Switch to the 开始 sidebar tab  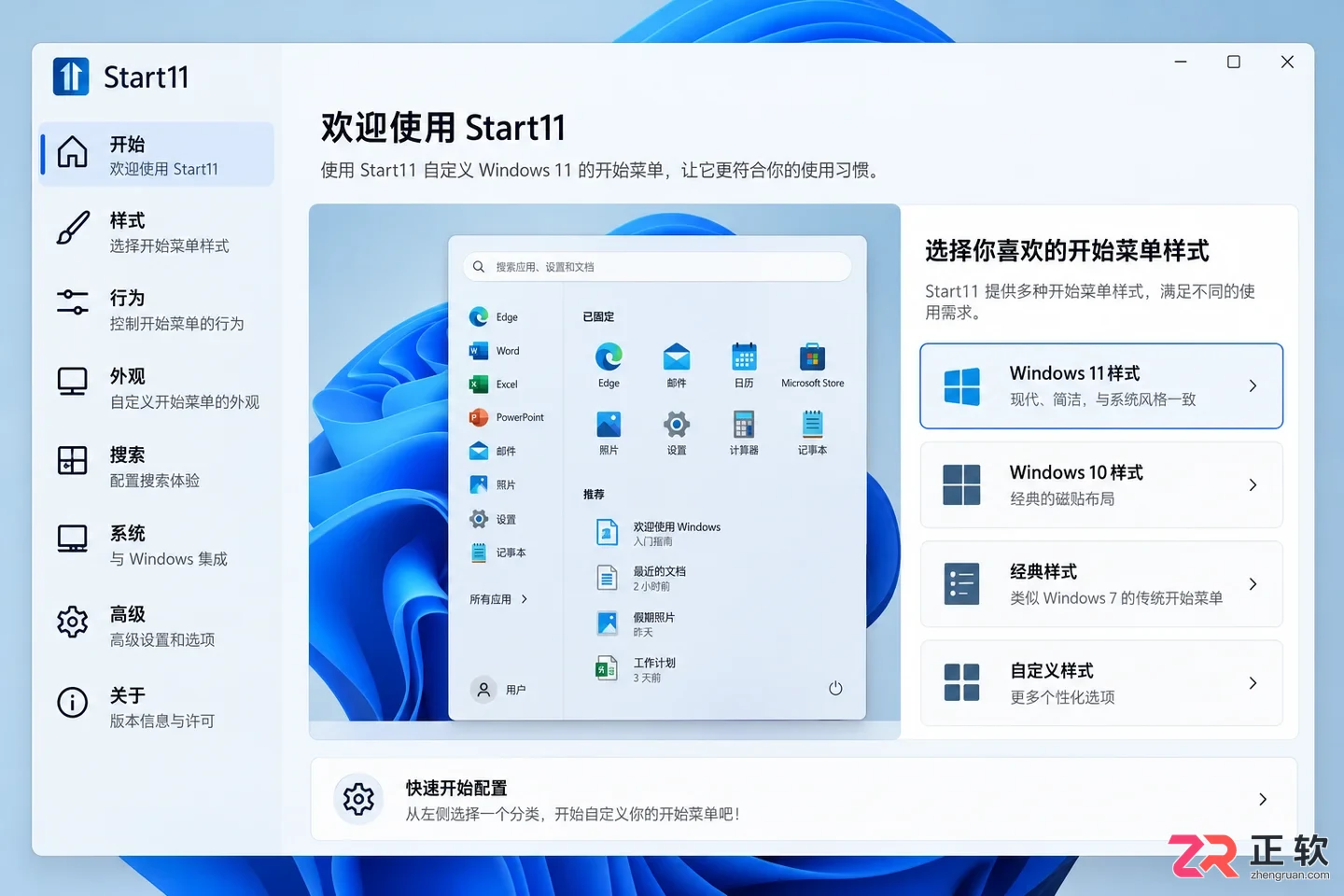coord(157,155)
